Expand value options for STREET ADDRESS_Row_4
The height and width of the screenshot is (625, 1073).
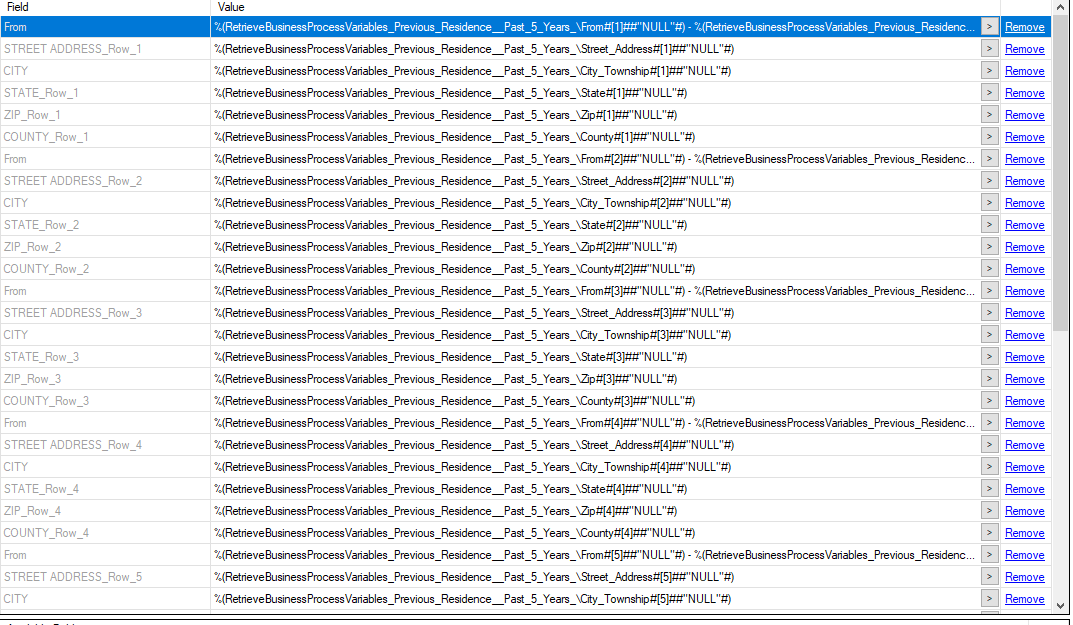pos(990,444)
